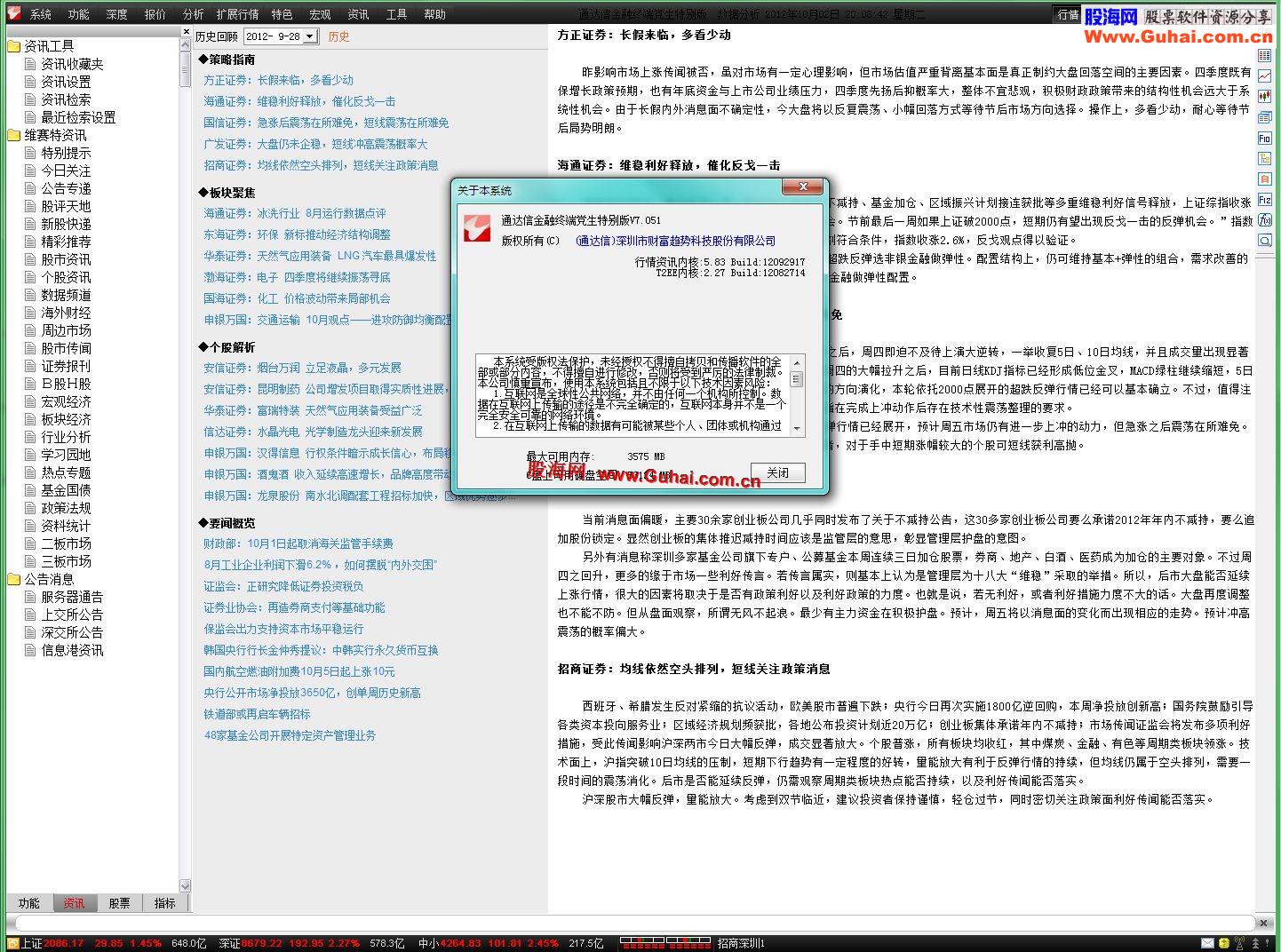Select 上交所公告 in the left tree
Viewport: 1281px width, 952px height.
[72, 615]
